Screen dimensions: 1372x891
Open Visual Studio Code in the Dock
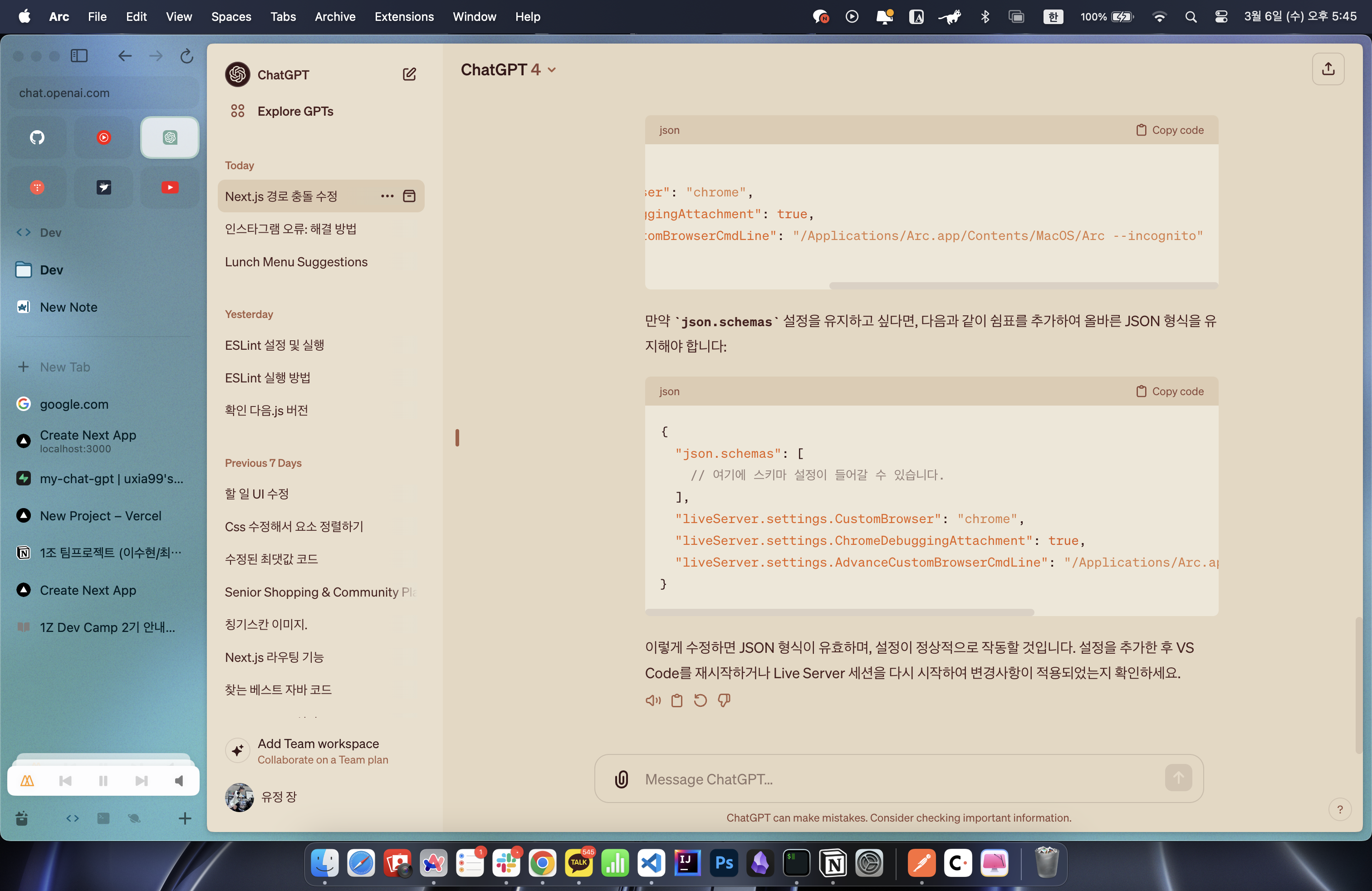652,863
